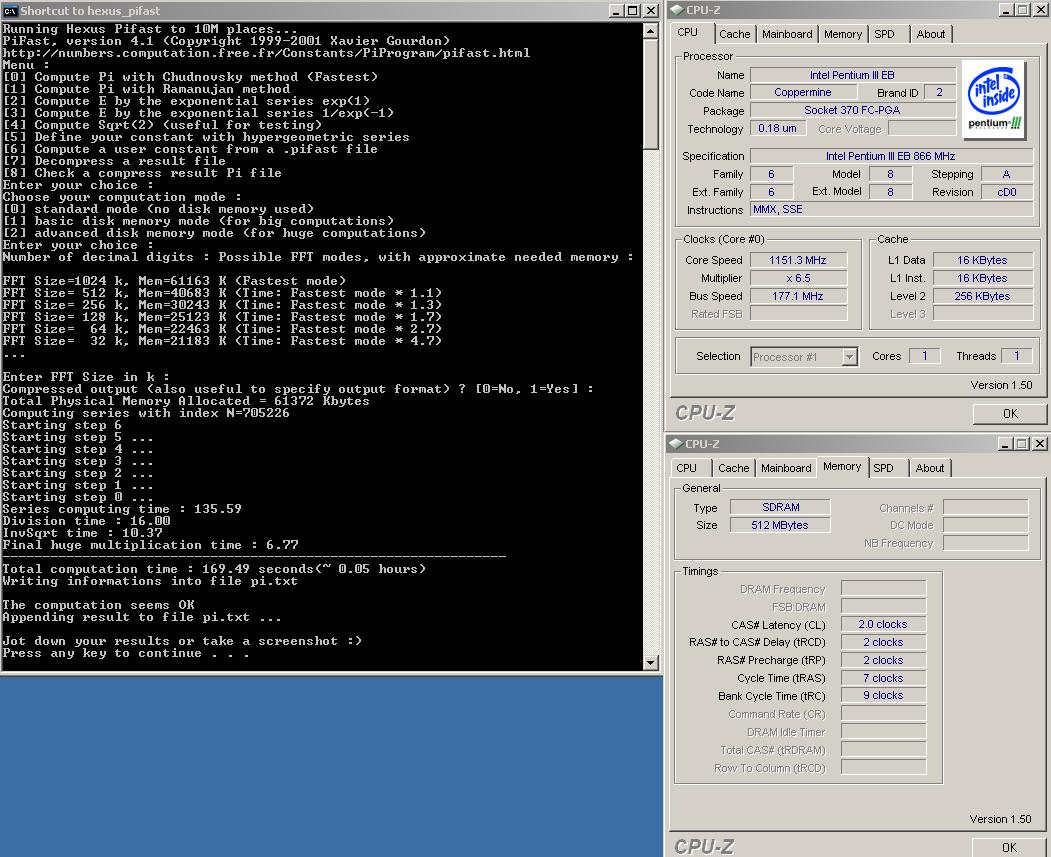Open Cache tab in bottom CPU-Z window

pos(734,468)
